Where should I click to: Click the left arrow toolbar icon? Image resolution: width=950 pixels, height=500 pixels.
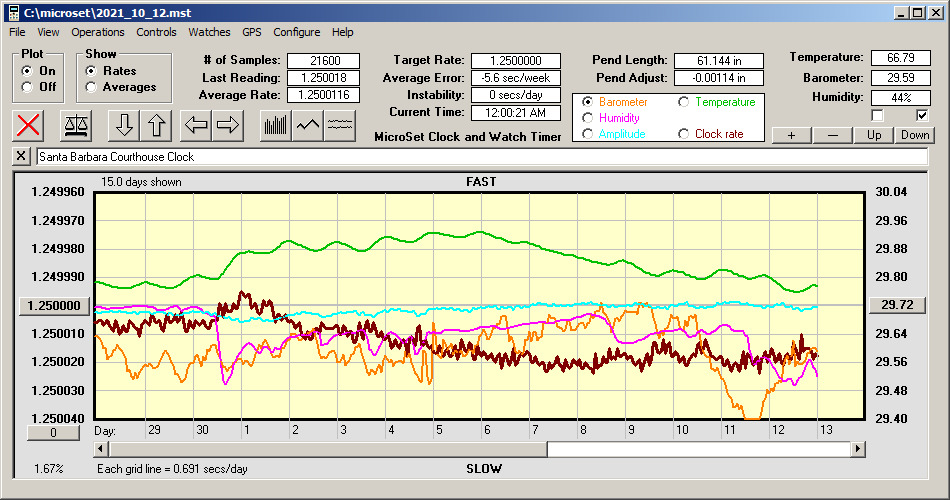pos(197,125)
